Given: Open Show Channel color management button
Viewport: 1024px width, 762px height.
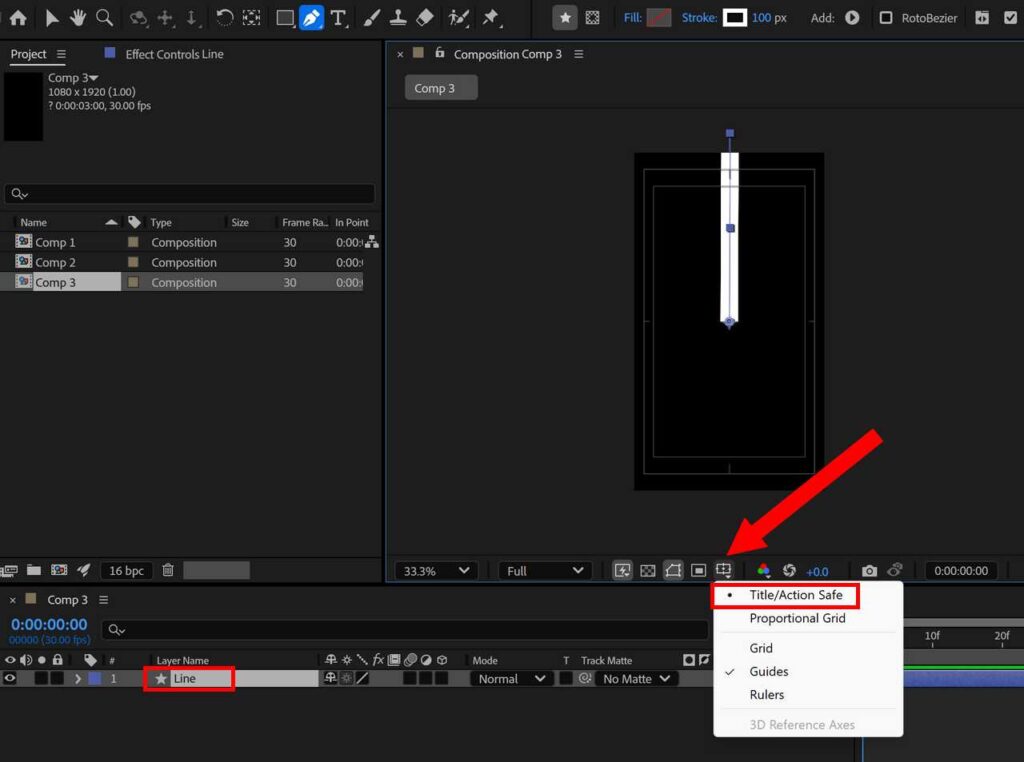Looking at the screenshot, I should pos(763,571).
